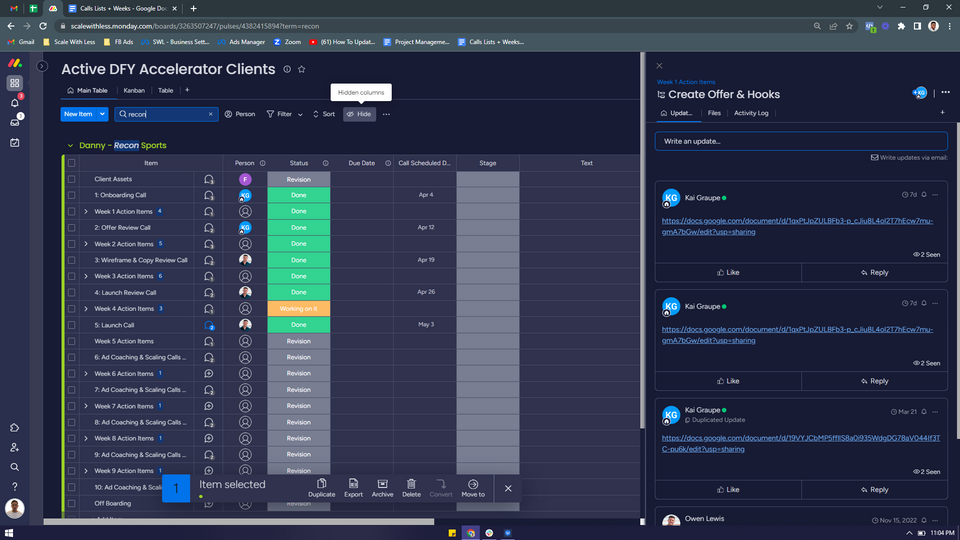Switch to the Kanban view tab

pyautogui.click(x=134, y=90)
